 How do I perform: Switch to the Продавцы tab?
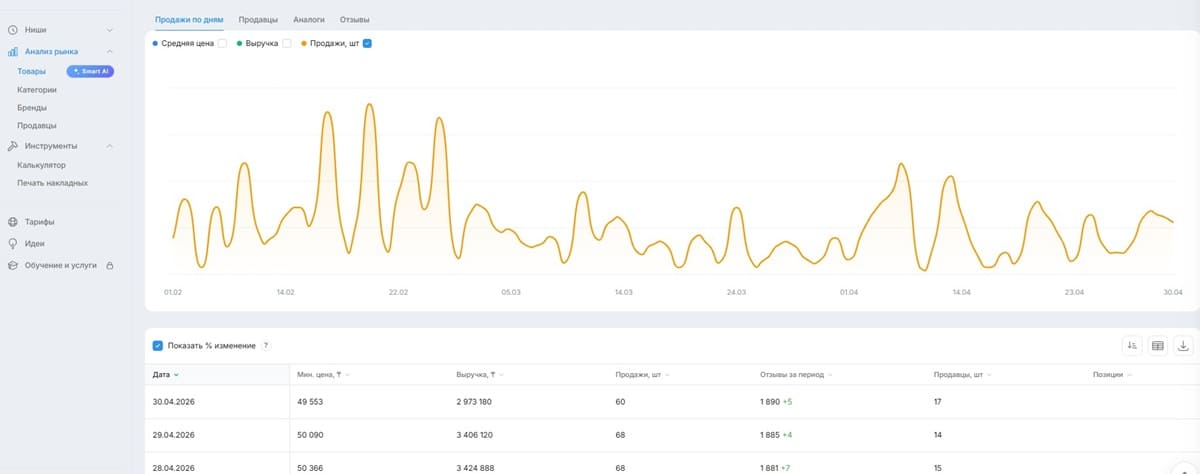(258, 19)
